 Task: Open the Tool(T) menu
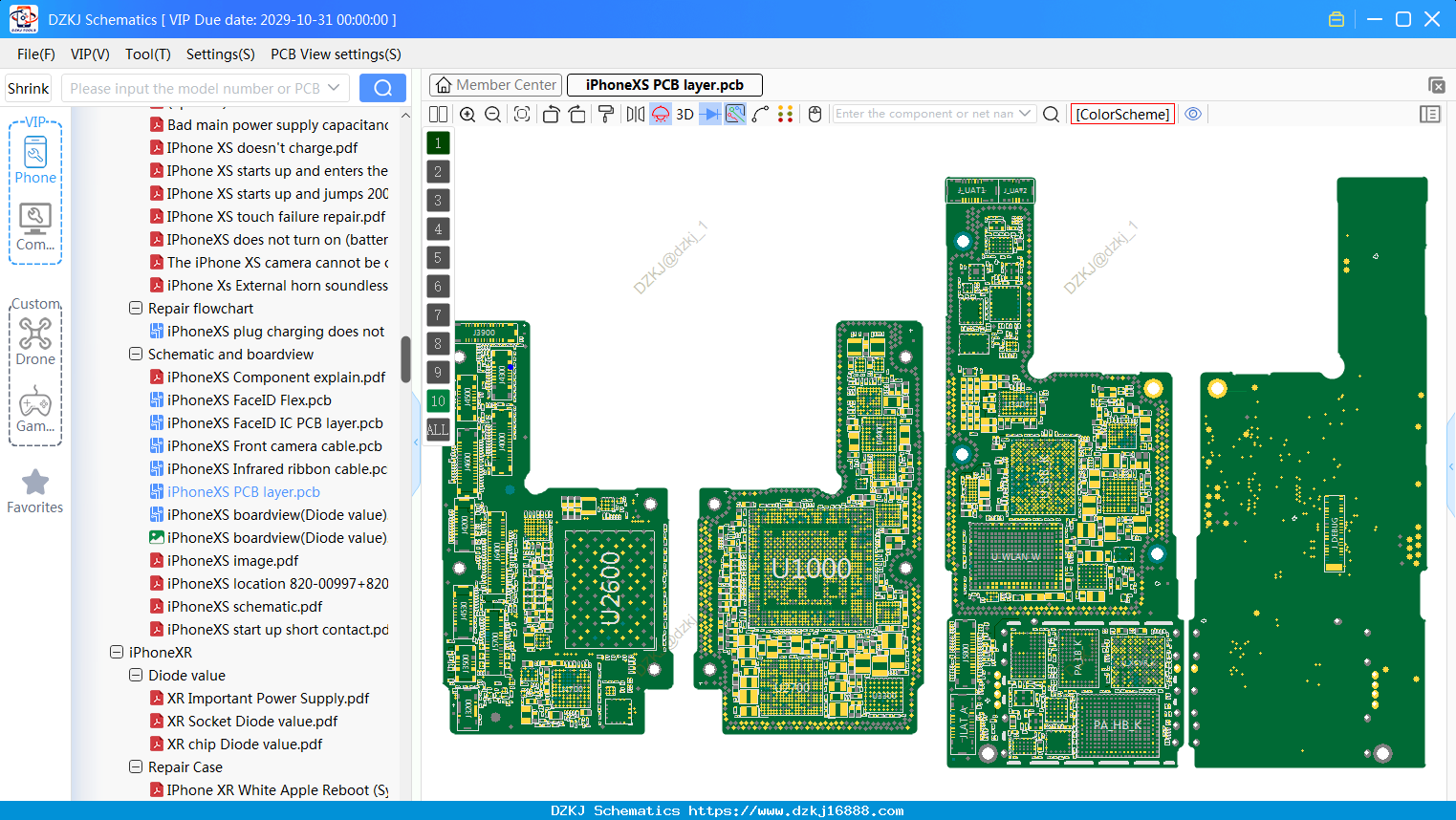click(x=148, y=54)
